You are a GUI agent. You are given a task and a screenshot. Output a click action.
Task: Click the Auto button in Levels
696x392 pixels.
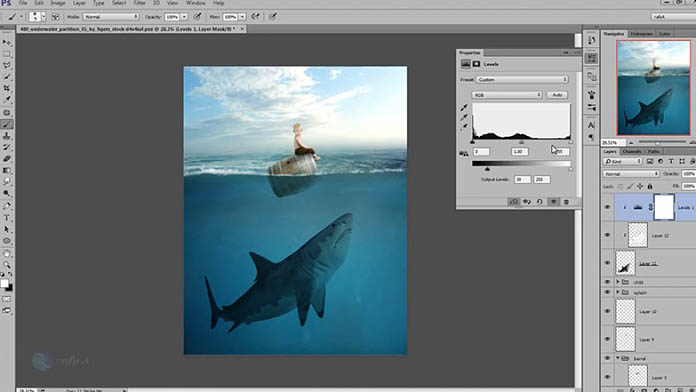pos(557,95)
